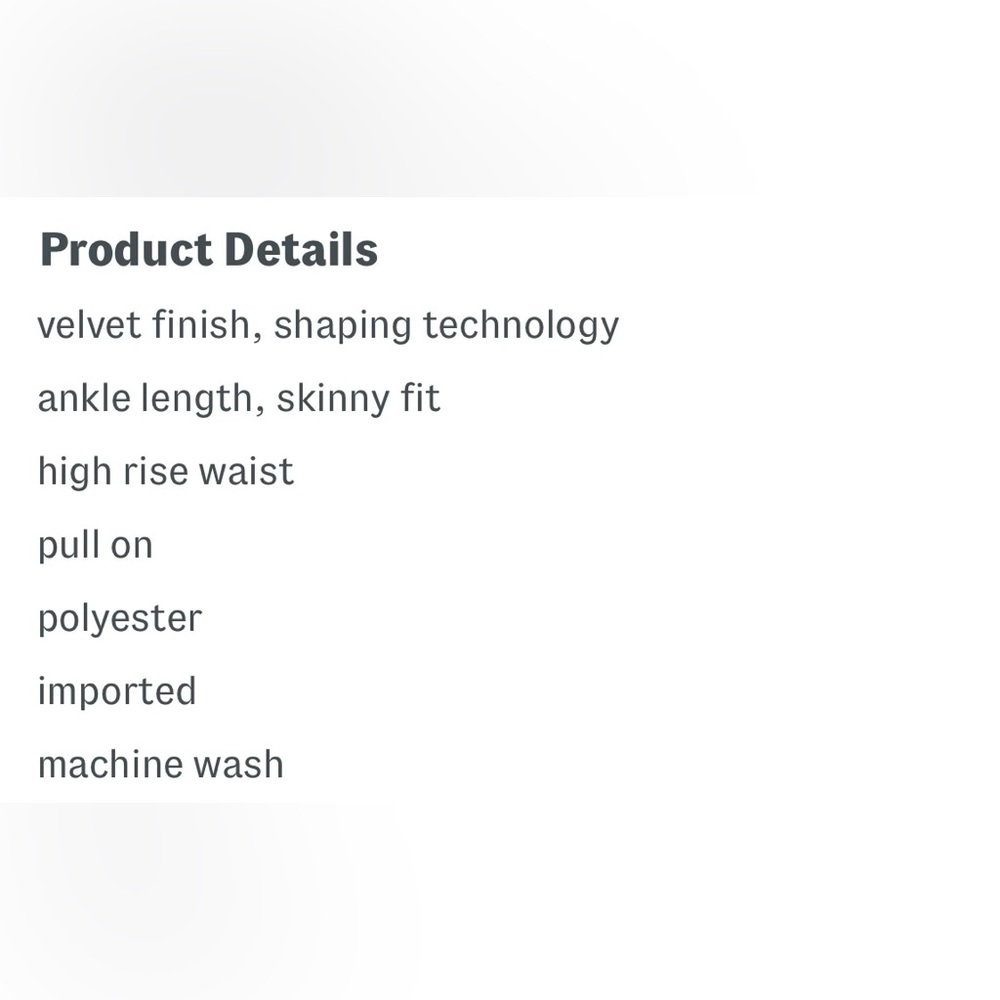Select the polyester material line

(120, 620)
